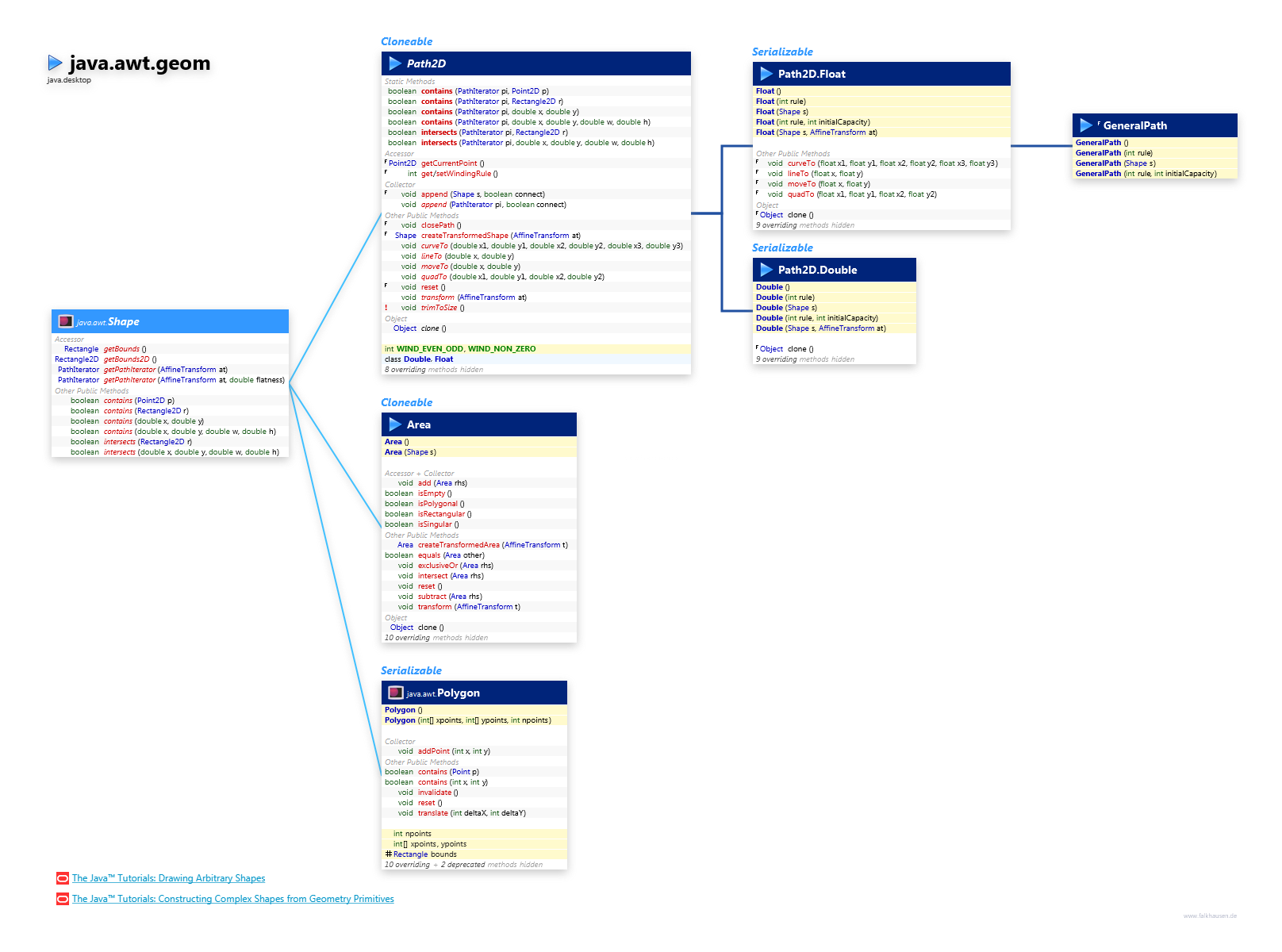
Task: Select the java.awt.Polygon class title
Action: click(x=443, y=693)
